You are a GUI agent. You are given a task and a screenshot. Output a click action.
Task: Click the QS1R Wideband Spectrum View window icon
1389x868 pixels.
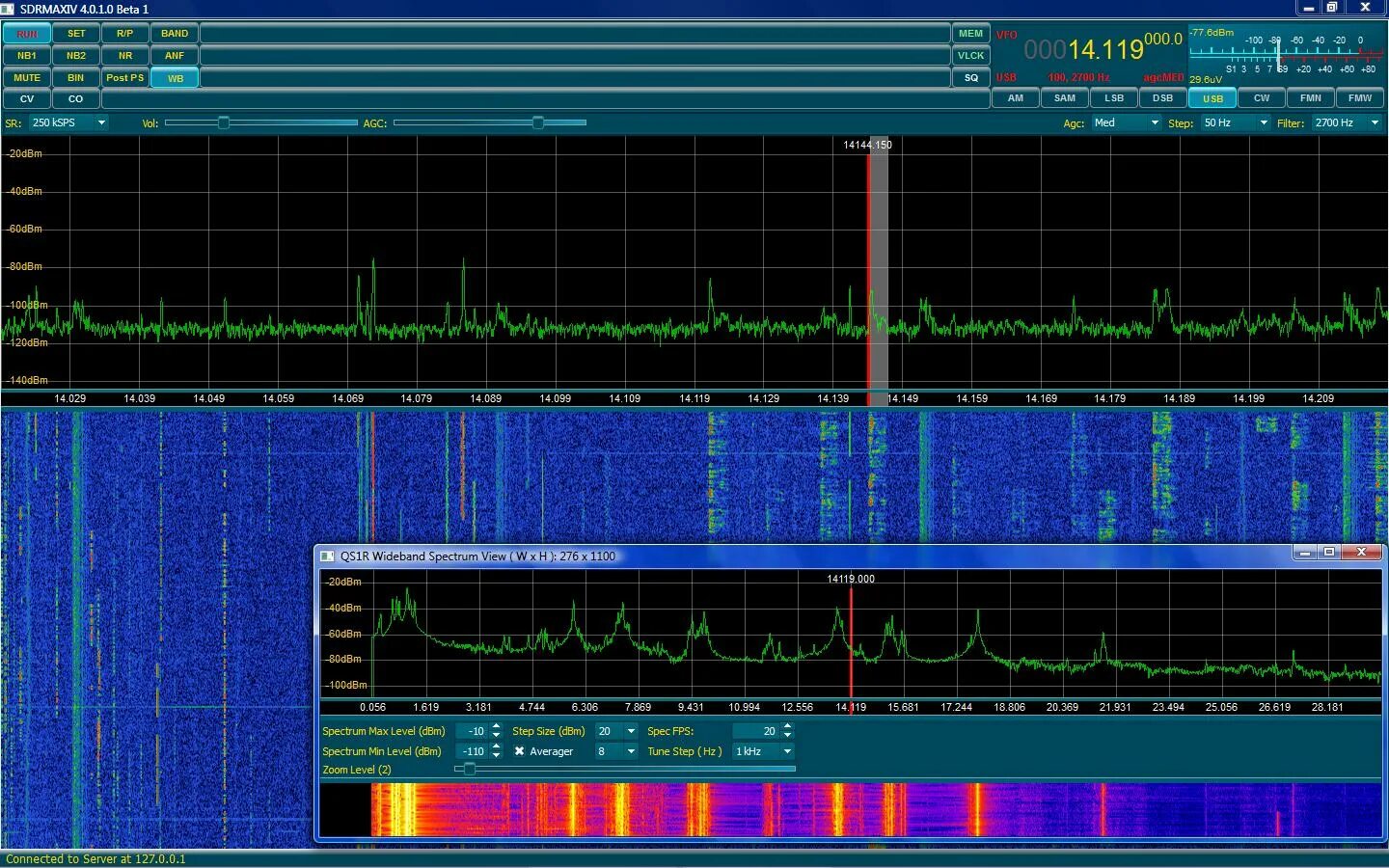pyautogui.click(x=327, y=556)
